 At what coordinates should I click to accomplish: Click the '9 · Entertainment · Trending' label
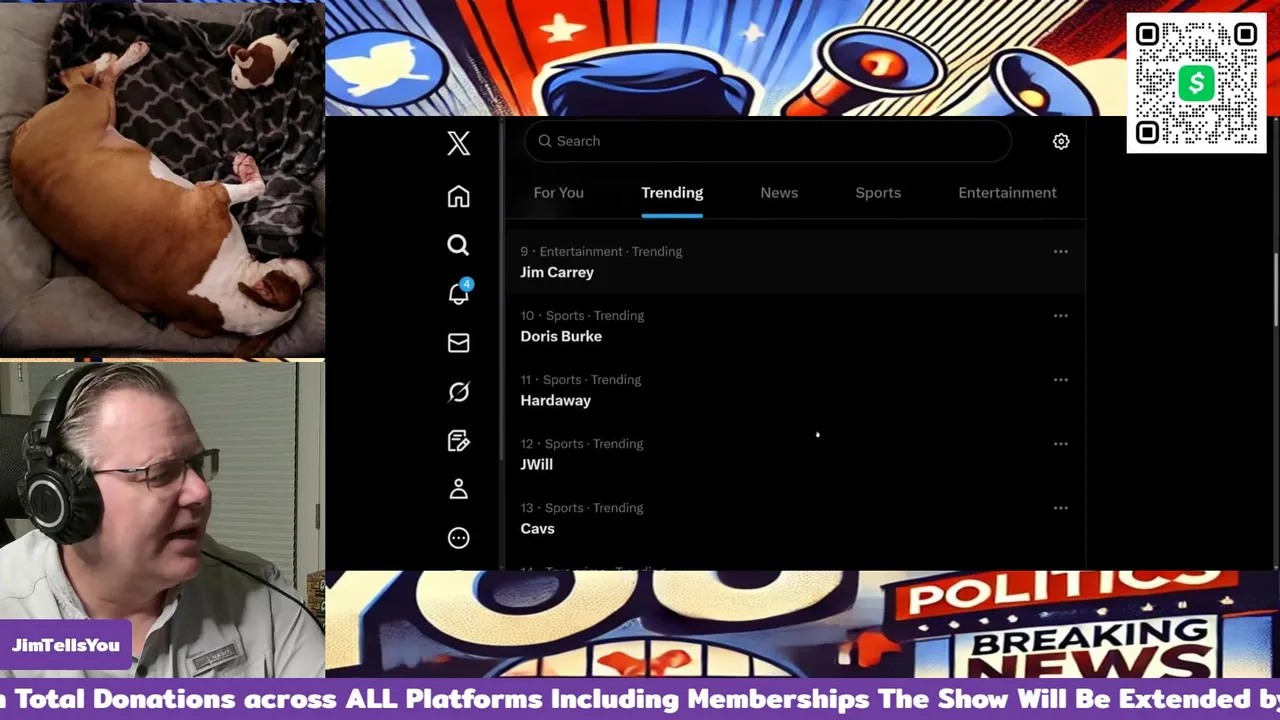[x=601, y=251]
